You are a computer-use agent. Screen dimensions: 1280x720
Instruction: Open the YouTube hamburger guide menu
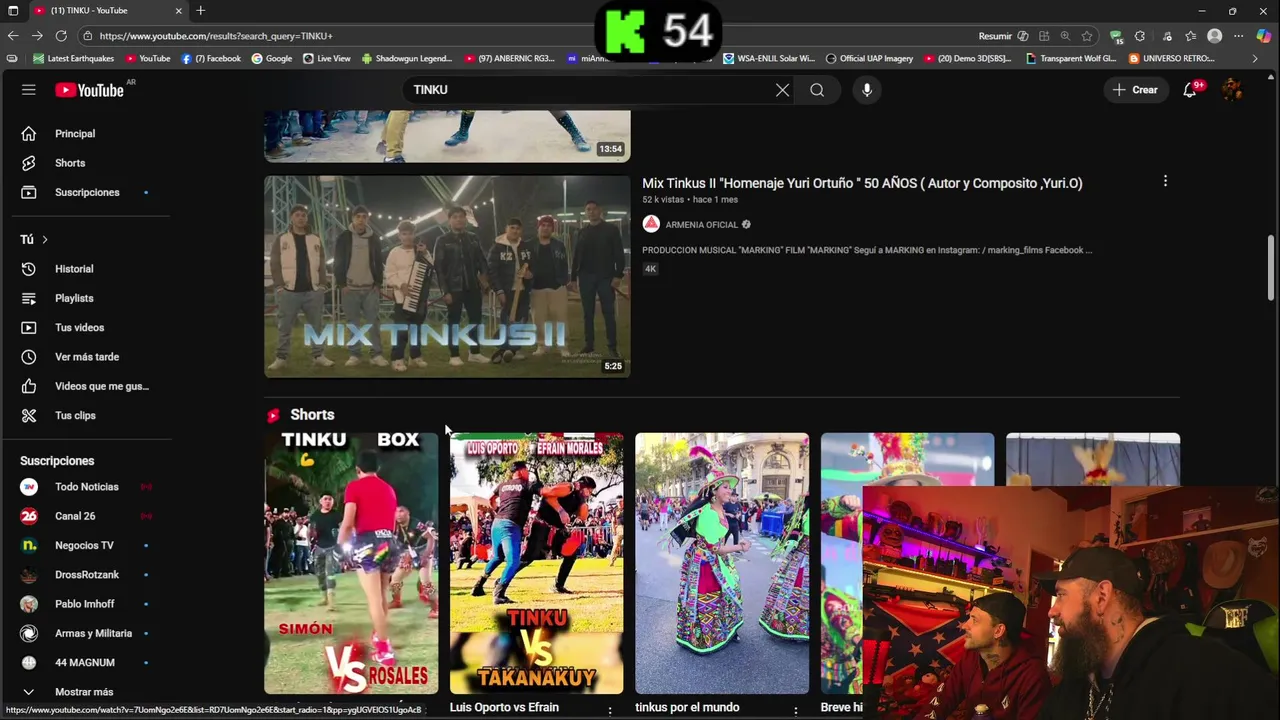[29, 90]
